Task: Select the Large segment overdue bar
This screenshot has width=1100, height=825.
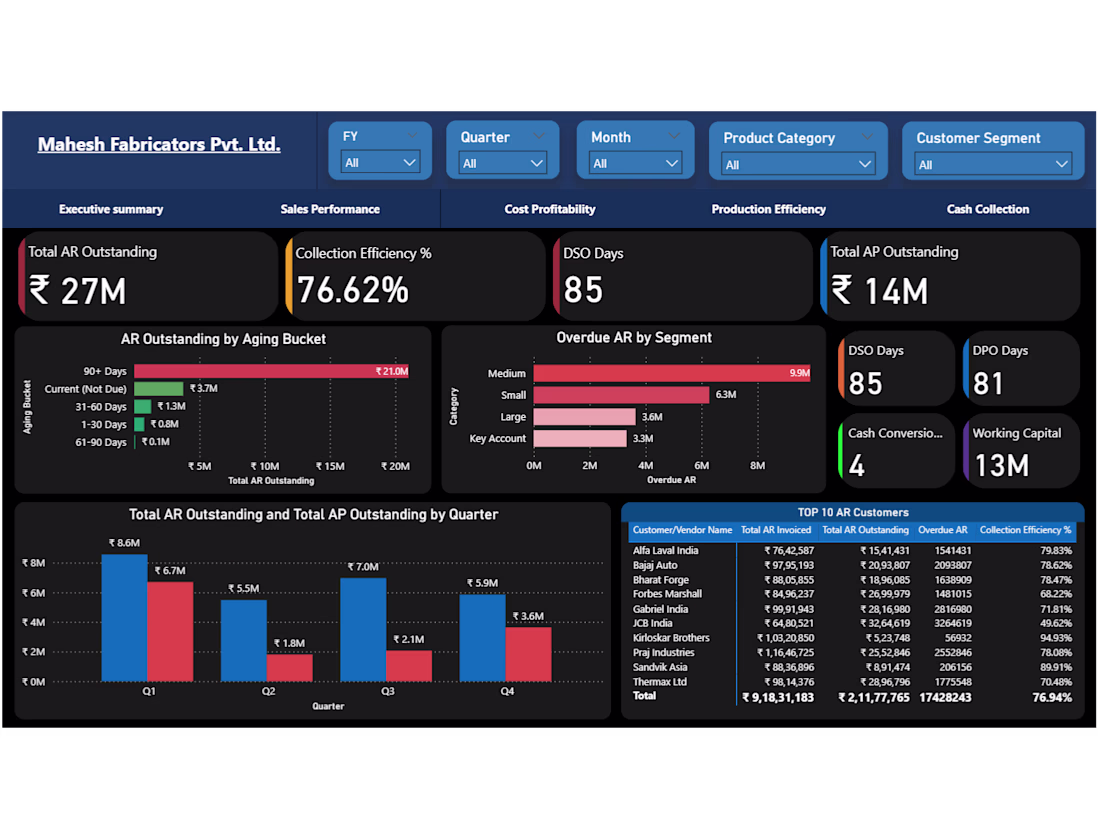Action: [584, 417]
